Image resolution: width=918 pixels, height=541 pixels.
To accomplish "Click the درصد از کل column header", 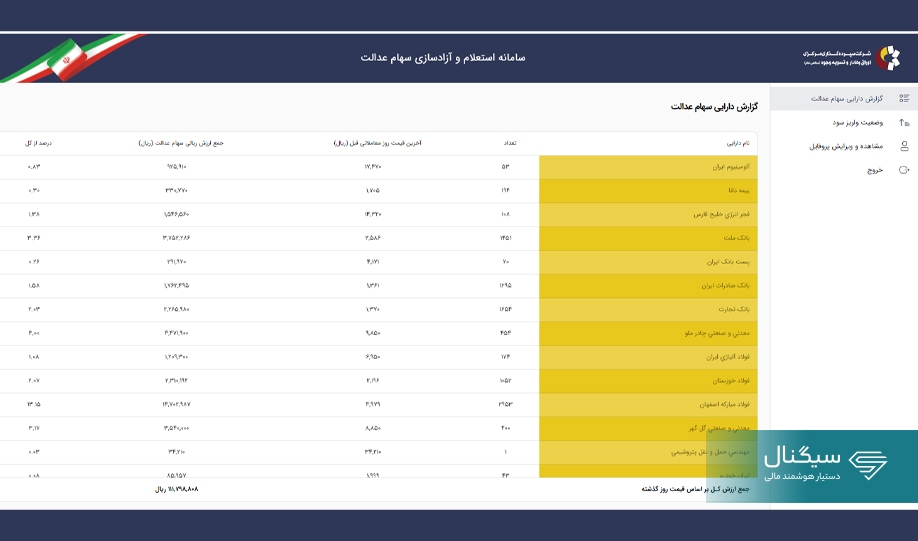I will pos(37,143).
